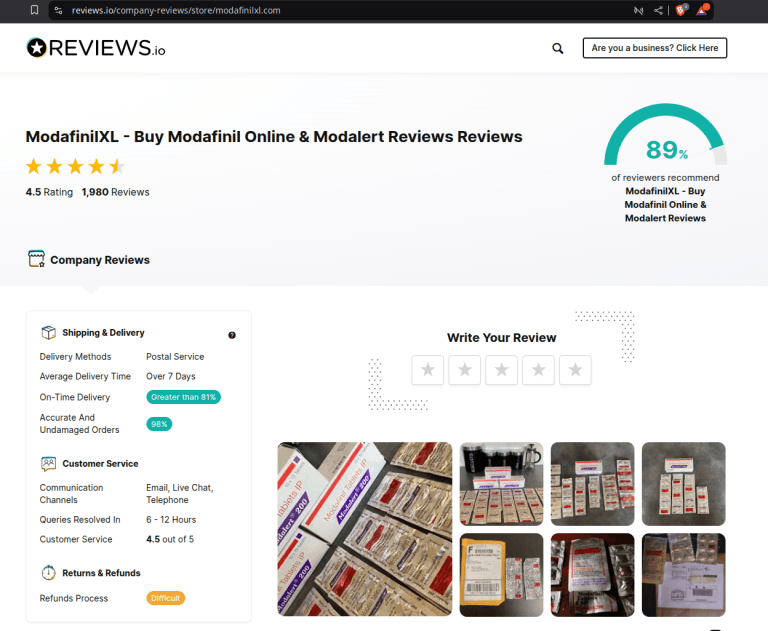Open top-row photo of boxes and strips on gray
The height and width of the screenshot is (631, 768).
592,484
